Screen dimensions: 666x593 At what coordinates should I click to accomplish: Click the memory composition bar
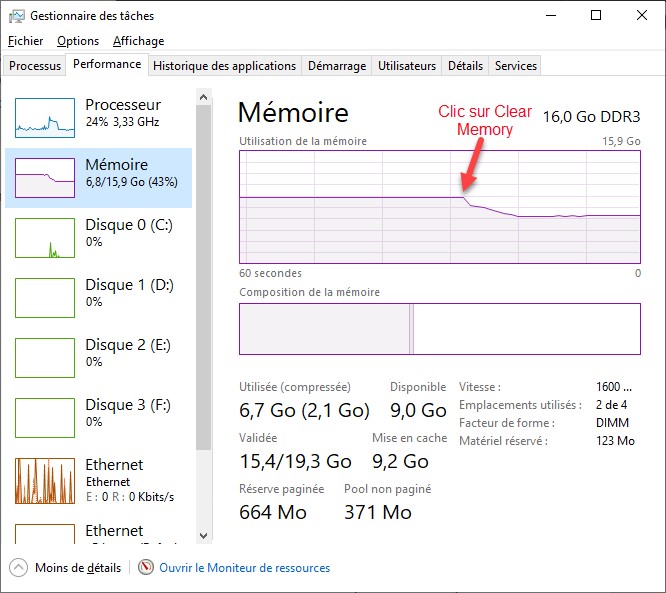click(439, 329)
